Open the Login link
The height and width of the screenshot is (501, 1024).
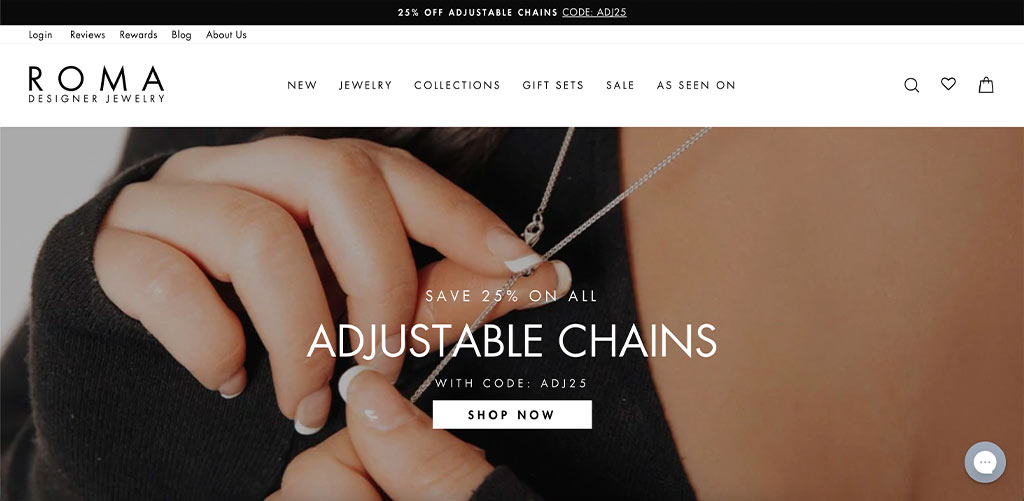[x=40, y=35]
